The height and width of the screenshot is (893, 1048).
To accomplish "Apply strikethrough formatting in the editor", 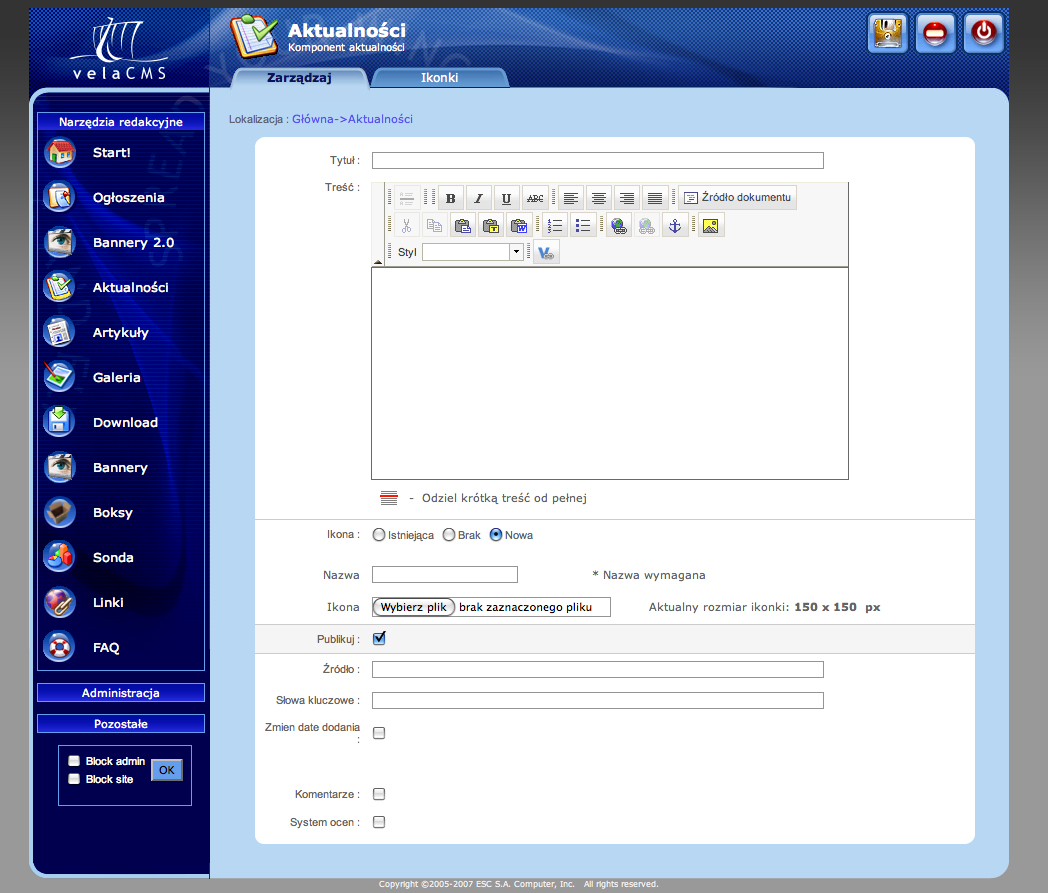I will (536, 198).
